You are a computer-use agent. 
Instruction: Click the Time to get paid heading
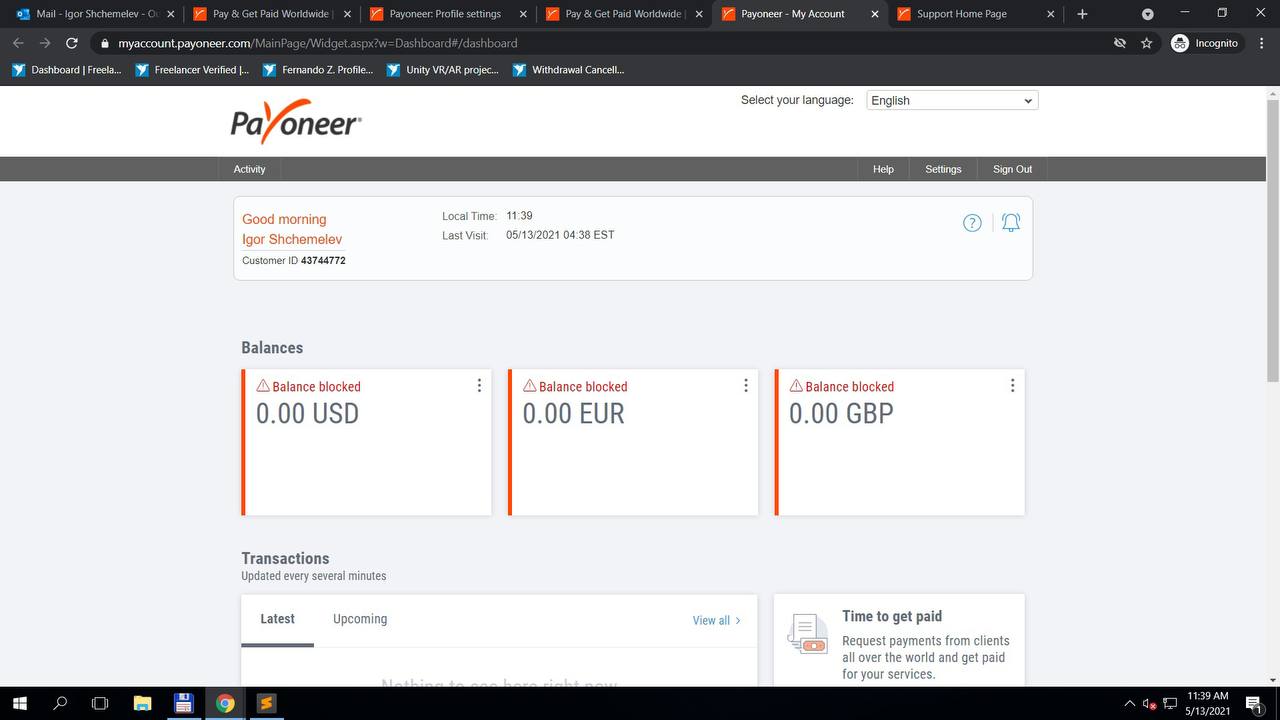point(892,616)
